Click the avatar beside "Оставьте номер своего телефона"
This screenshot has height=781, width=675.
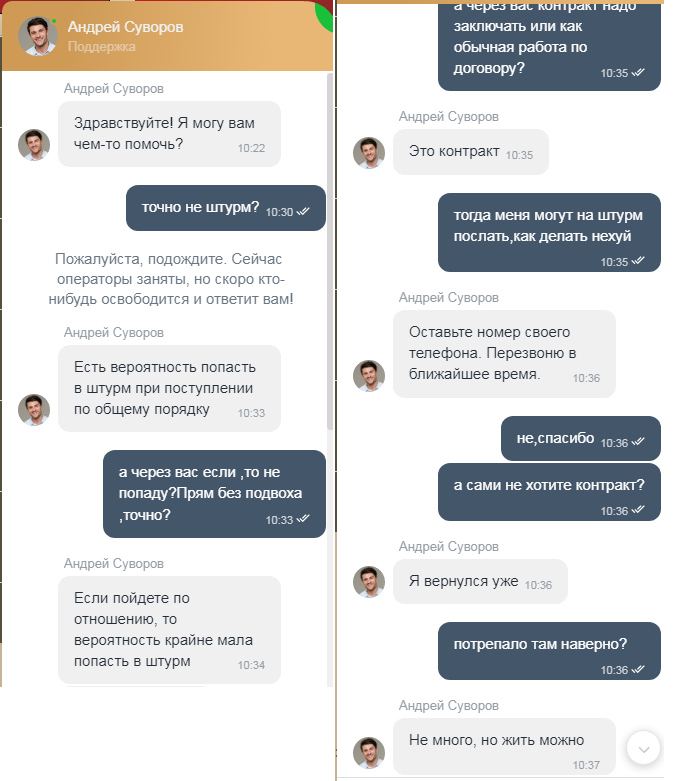point(369,376)
